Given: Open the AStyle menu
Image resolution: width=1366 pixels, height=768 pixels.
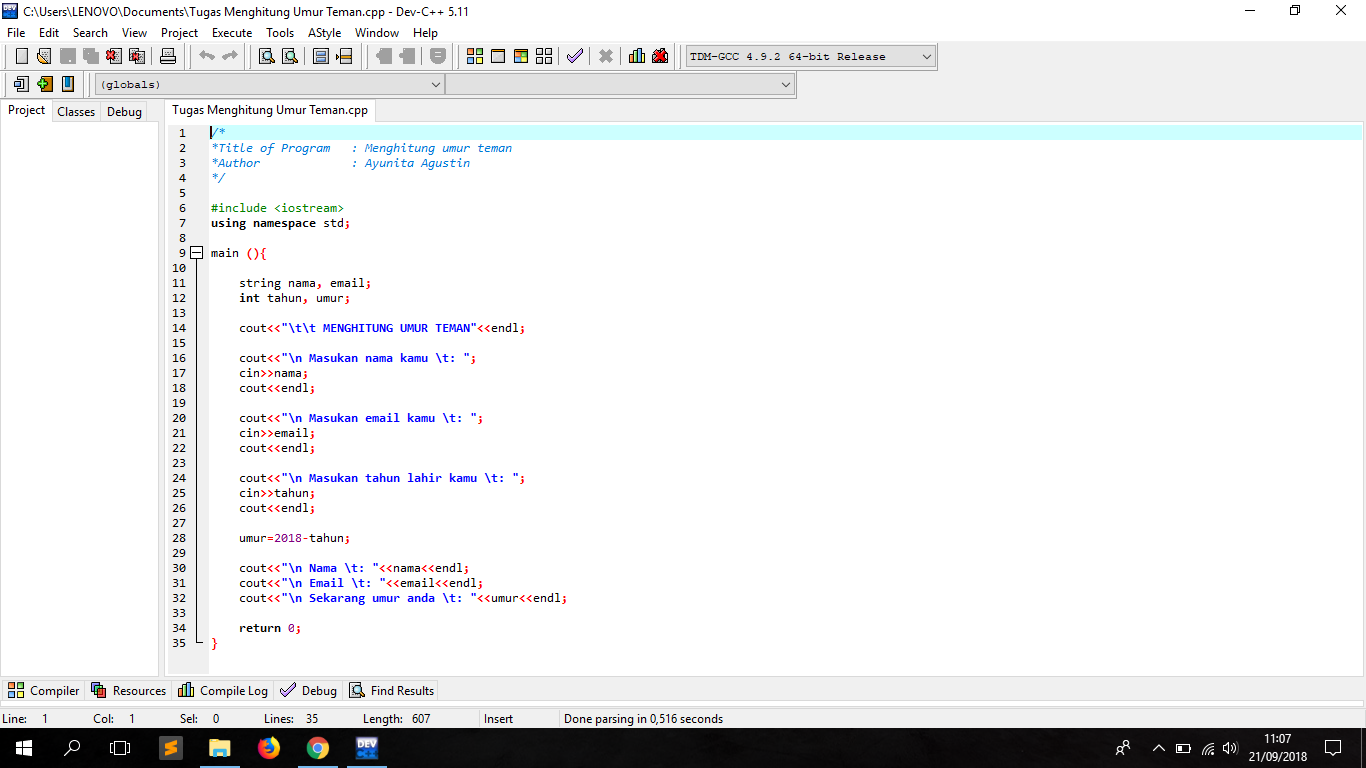Looking at the screenshot, I should coord(324,32).
